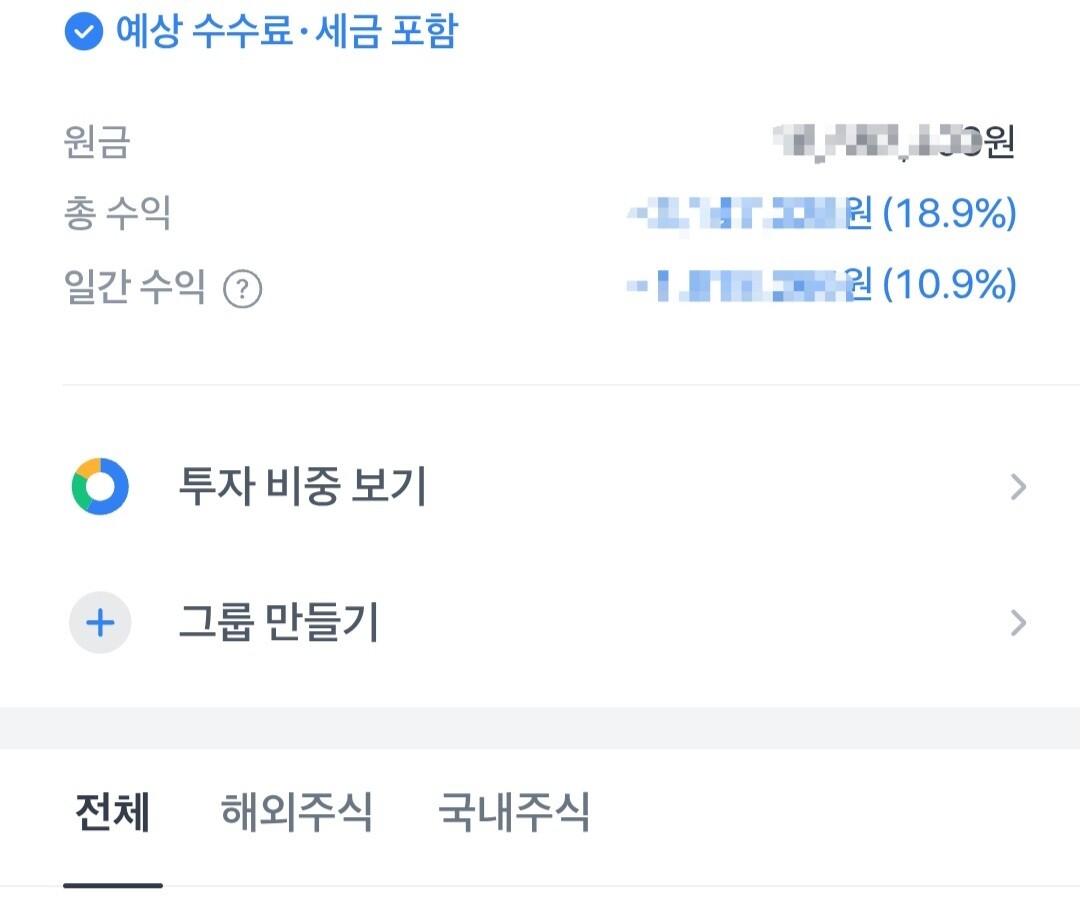The width and height of the screenshot is (1080, 910).
Task: Click the 원금 label
Action: click(97, 143)
